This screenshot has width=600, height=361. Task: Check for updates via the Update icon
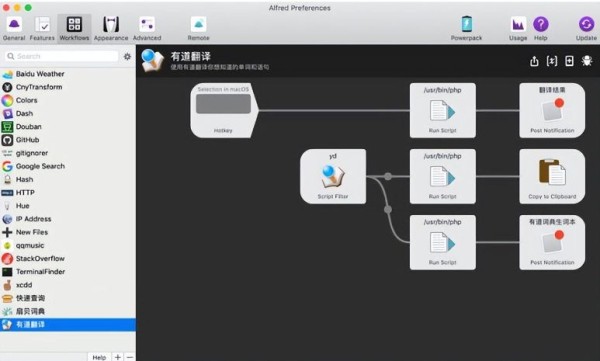pos(586,29)
